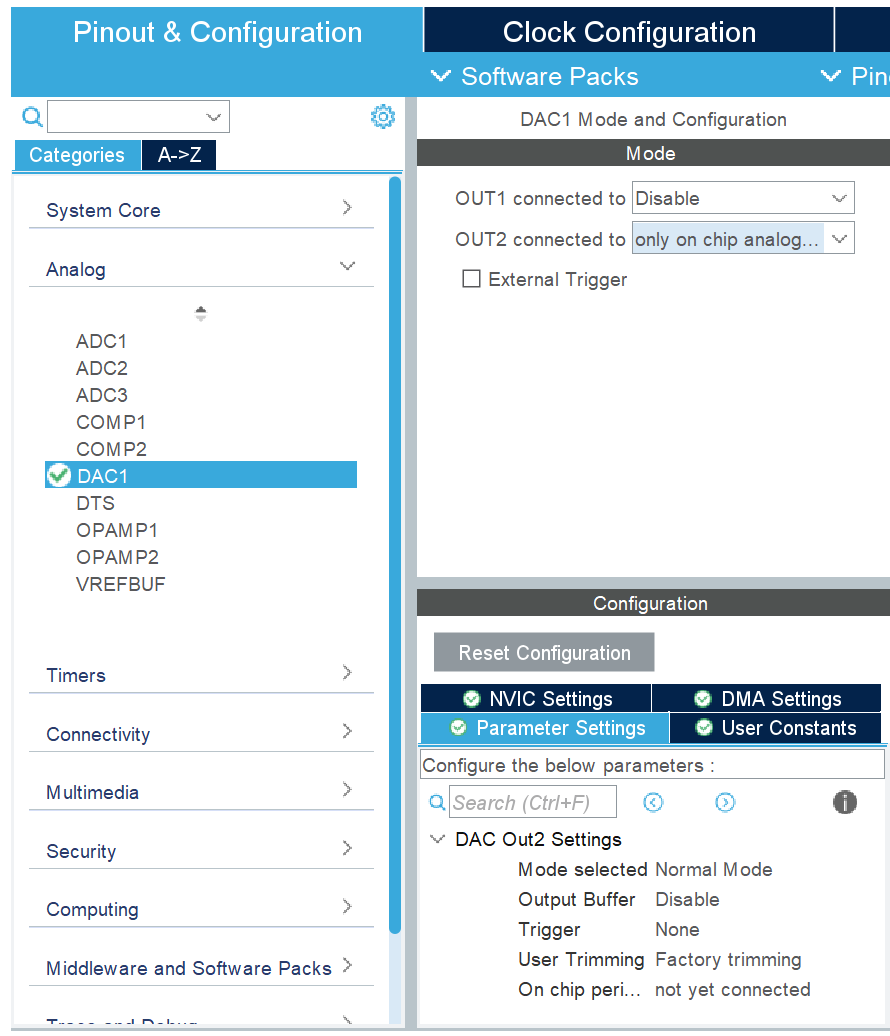The height and width of the screenshot is (1036, 890).
Task: Click the green checkmark beside DAC1
Action: point(59,475)
